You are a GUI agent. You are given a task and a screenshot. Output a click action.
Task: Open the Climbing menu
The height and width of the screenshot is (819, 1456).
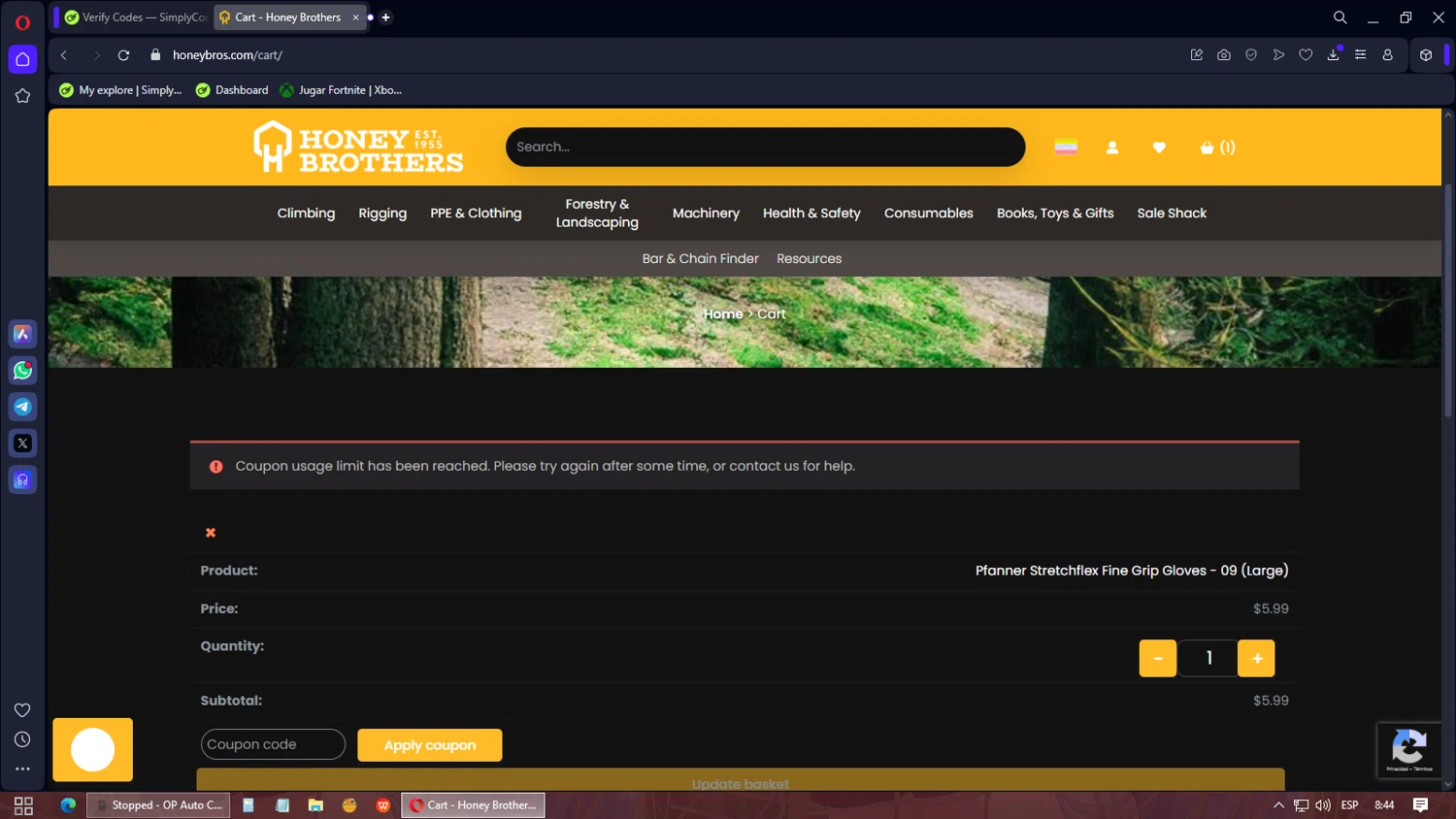click(306, 213)
